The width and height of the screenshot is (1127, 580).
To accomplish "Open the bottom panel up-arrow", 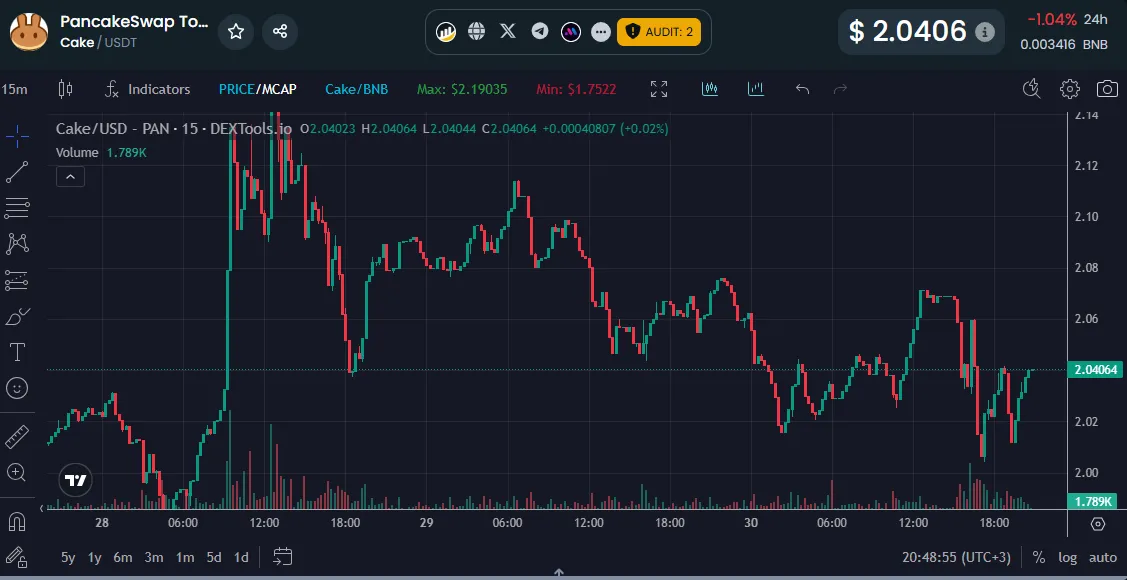I will tap(558, 574).
